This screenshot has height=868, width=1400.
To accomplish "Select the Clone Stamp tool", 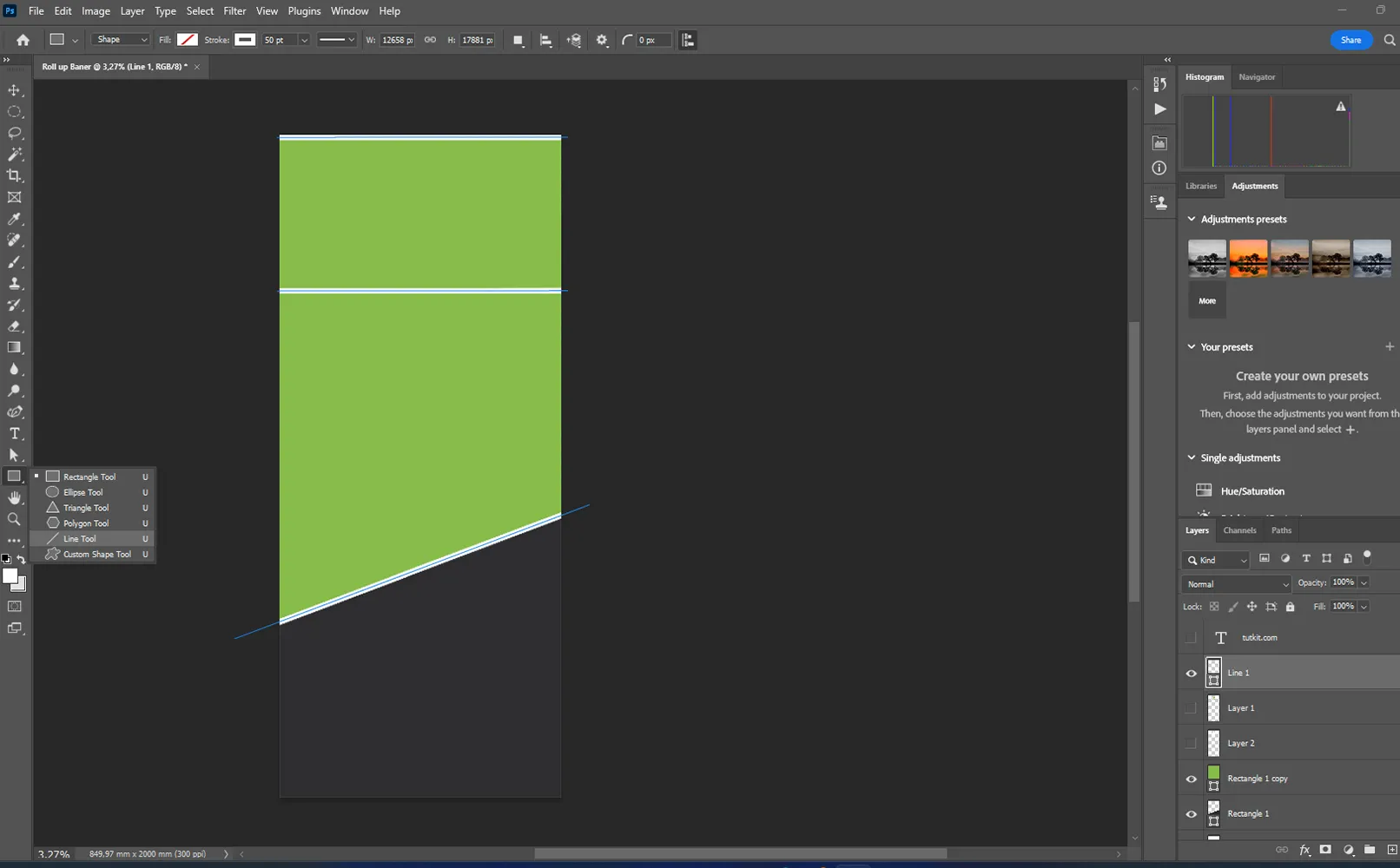I will (x=15, y=284).
